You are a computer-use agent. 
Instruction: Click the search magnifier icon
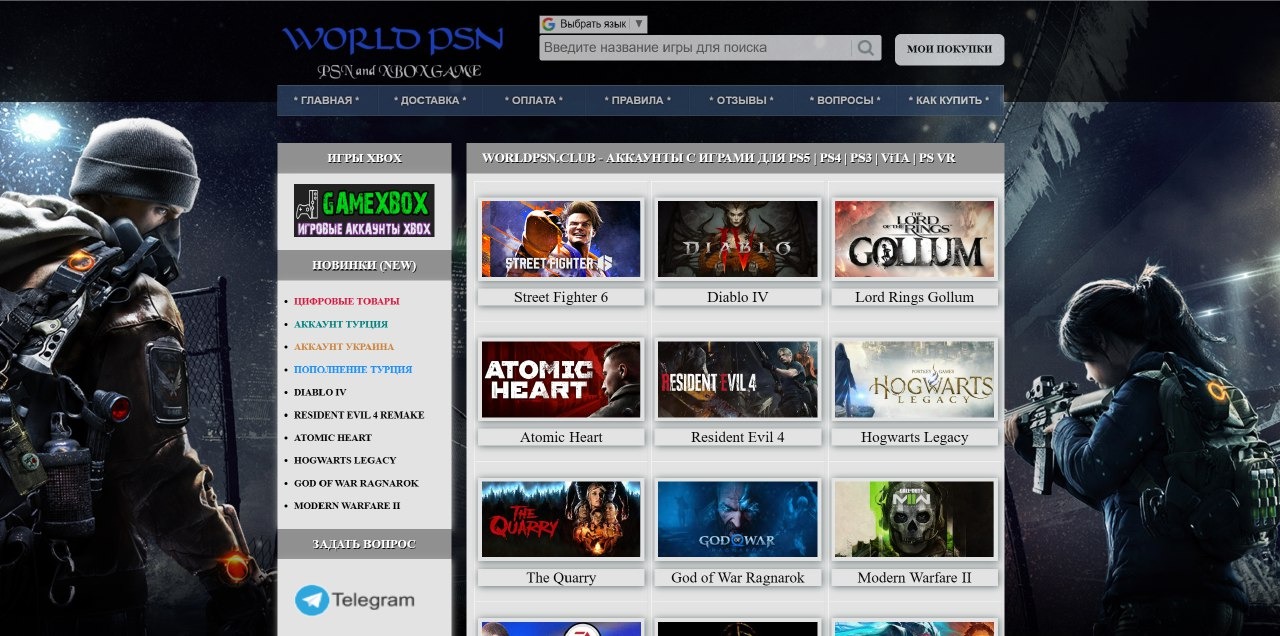(865, 48)
